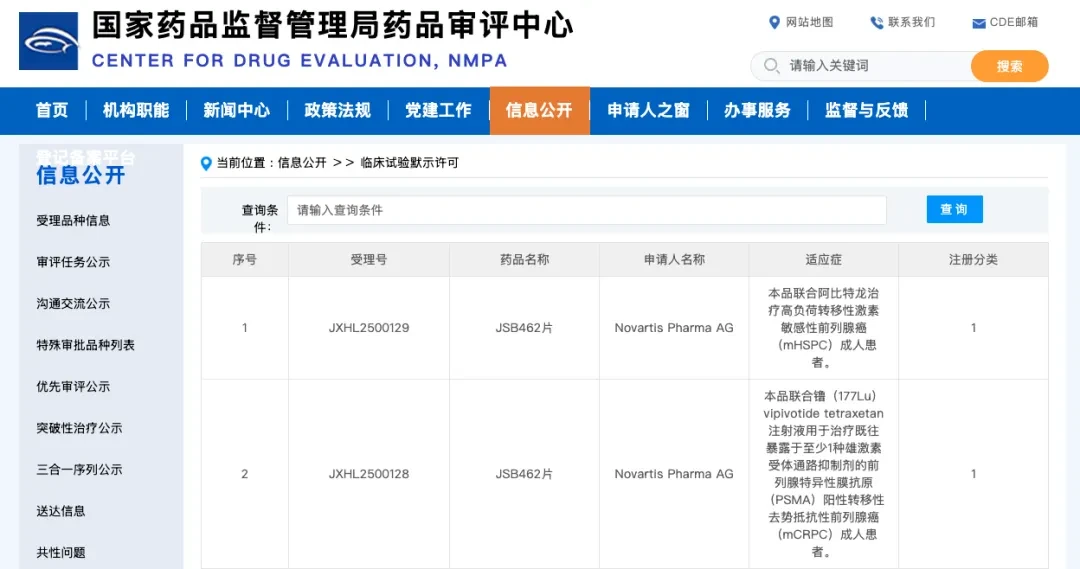Click the blue 查询 button

[954, 209]
